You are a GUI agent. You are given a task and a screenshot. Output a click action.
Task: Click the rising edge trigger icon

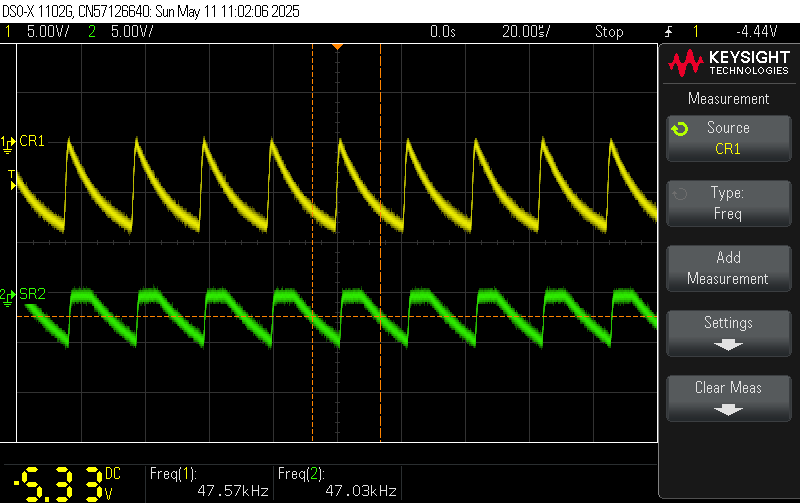667,32
